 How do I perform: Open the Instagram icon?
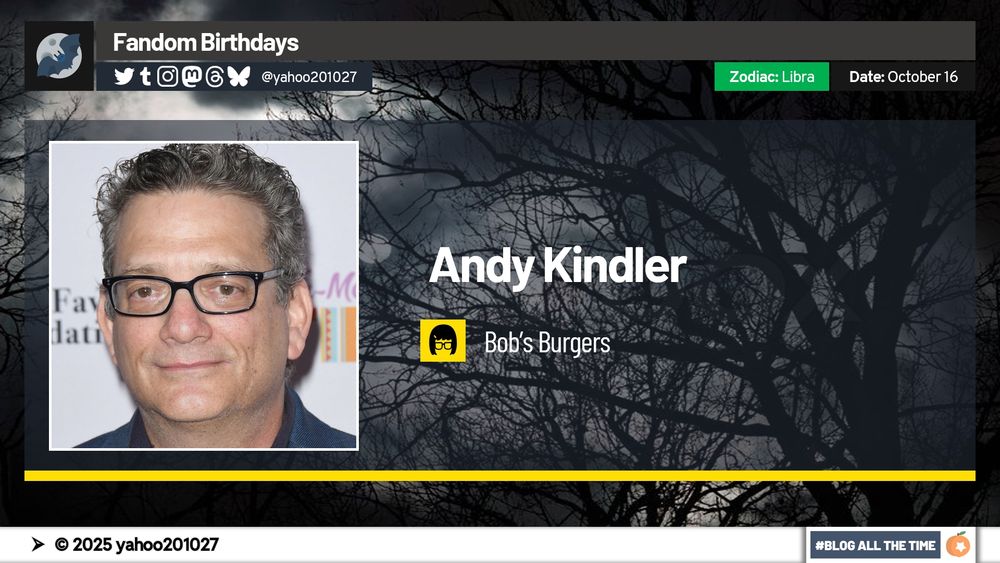coord(168,77)
